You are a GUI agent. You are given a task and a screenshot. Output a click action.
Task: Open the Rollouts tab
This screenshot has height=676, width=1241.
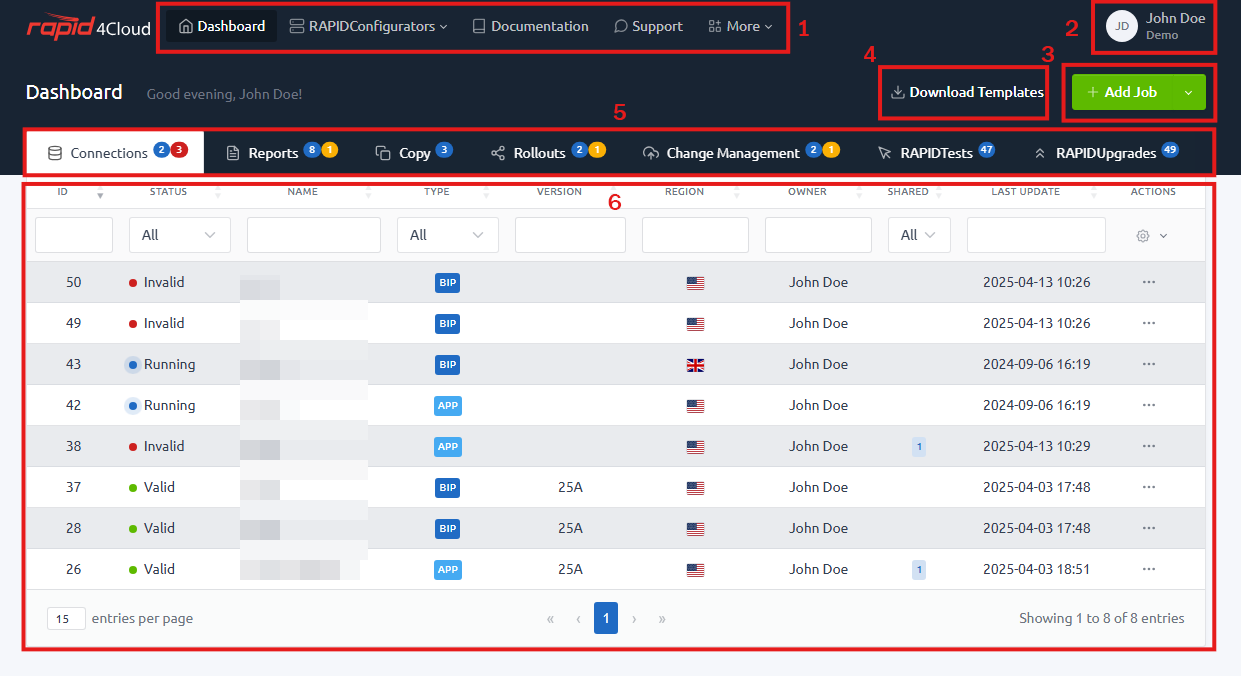[x=548, y=153]
